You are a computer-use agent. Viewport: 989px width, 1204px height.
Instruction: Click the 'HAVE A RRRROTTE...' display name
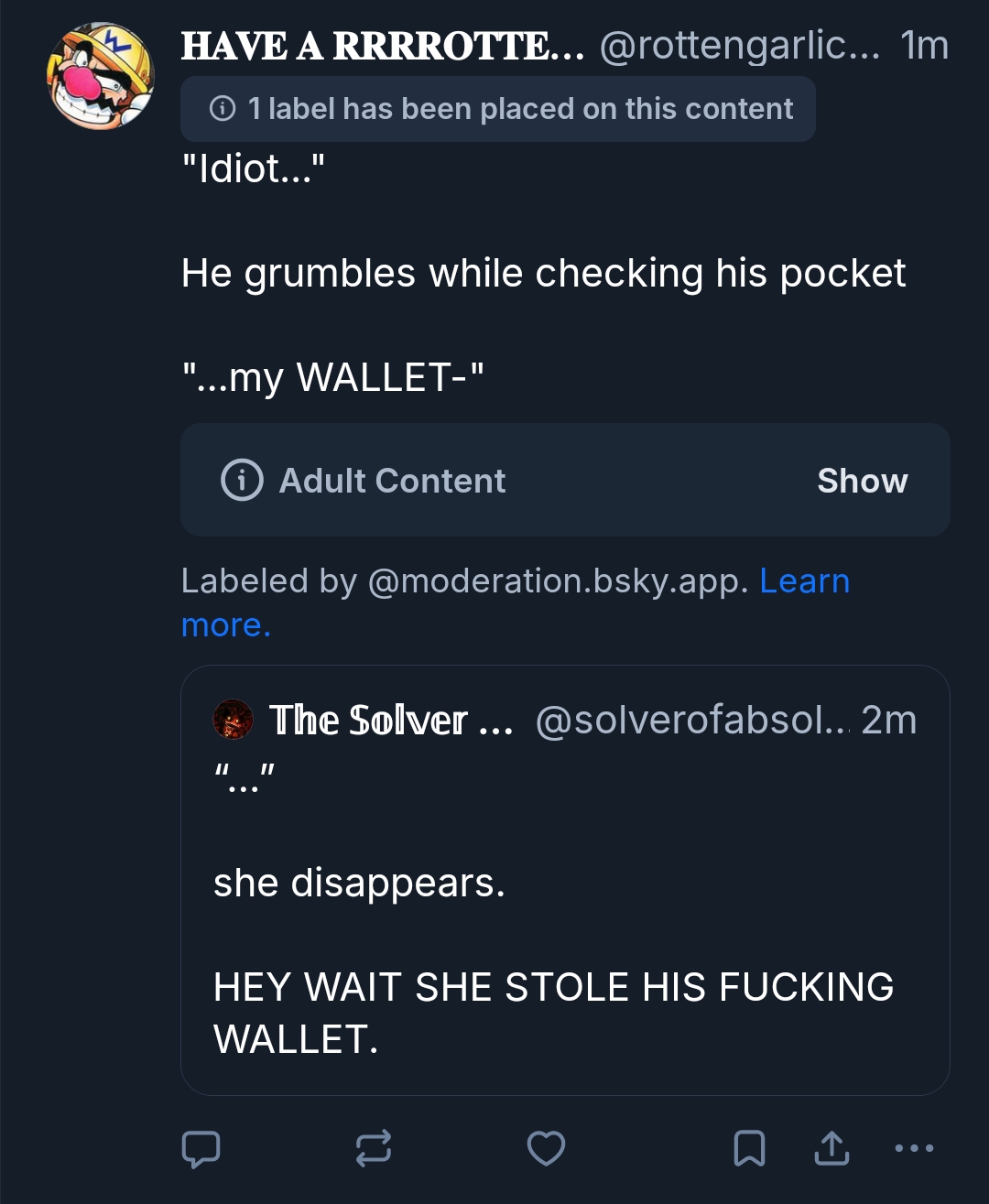click(382, 46)
